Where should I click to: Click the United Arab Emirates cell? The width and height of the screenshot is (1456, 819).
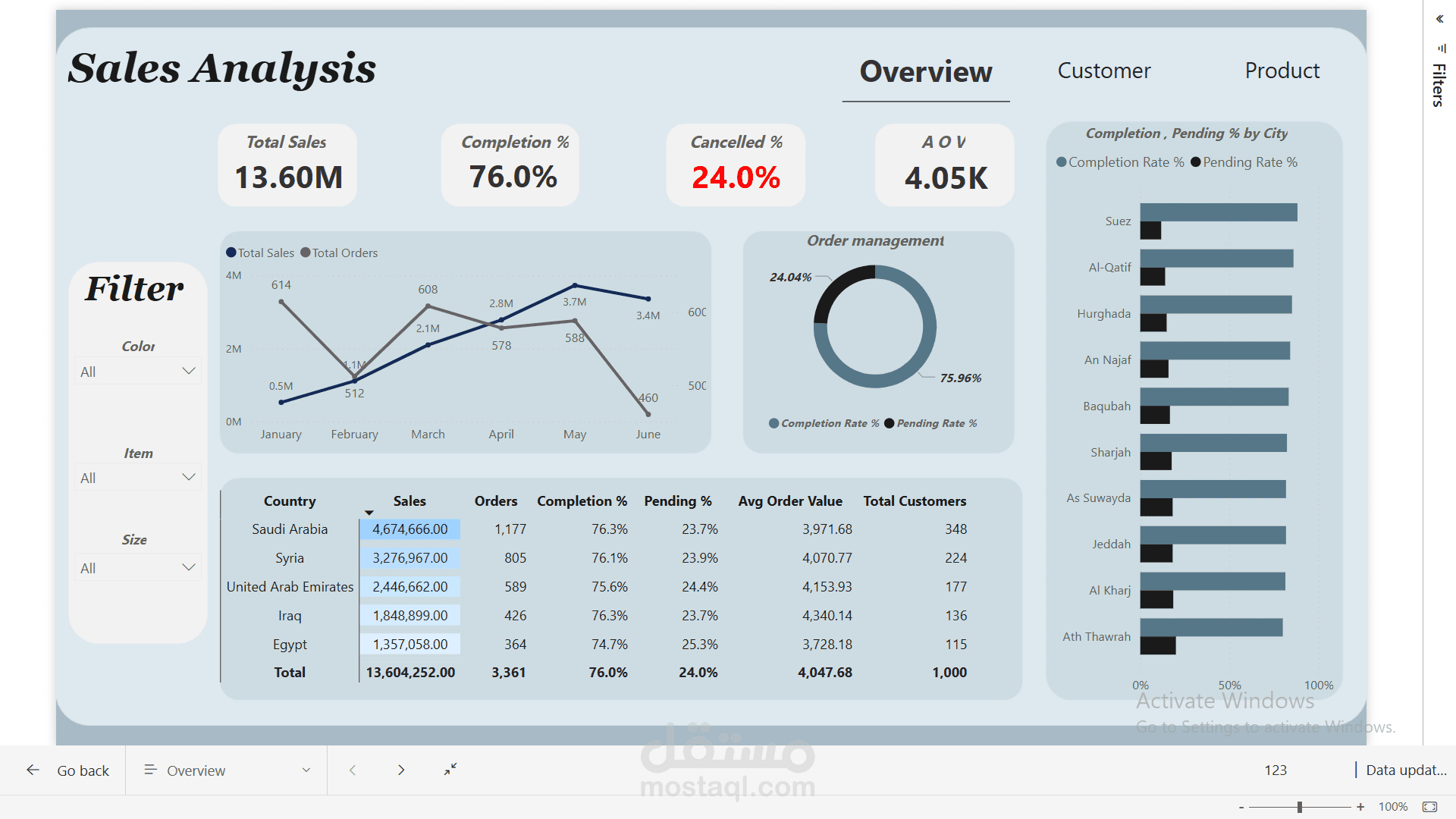coord(290,587)
